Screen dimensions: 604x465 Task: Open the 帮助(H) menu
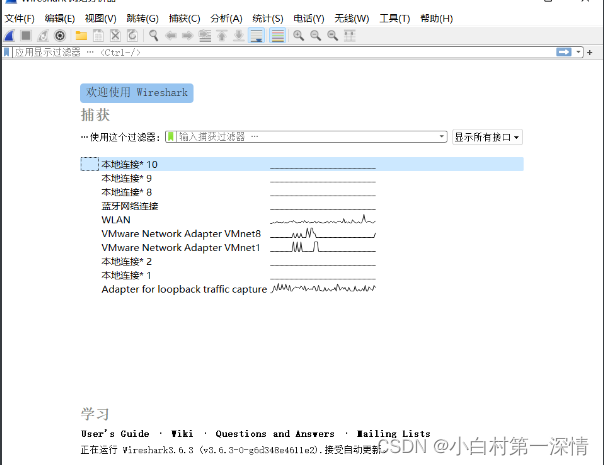click(436, 18)
